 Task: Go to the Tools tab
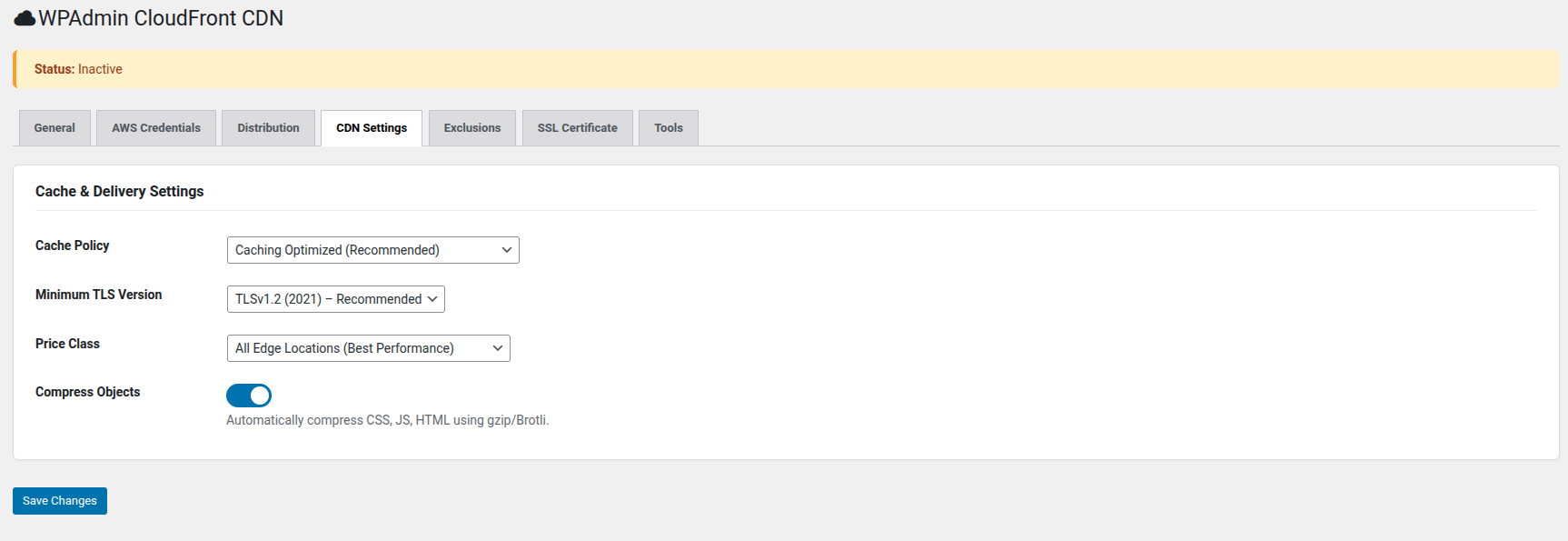tap(669, 128)
